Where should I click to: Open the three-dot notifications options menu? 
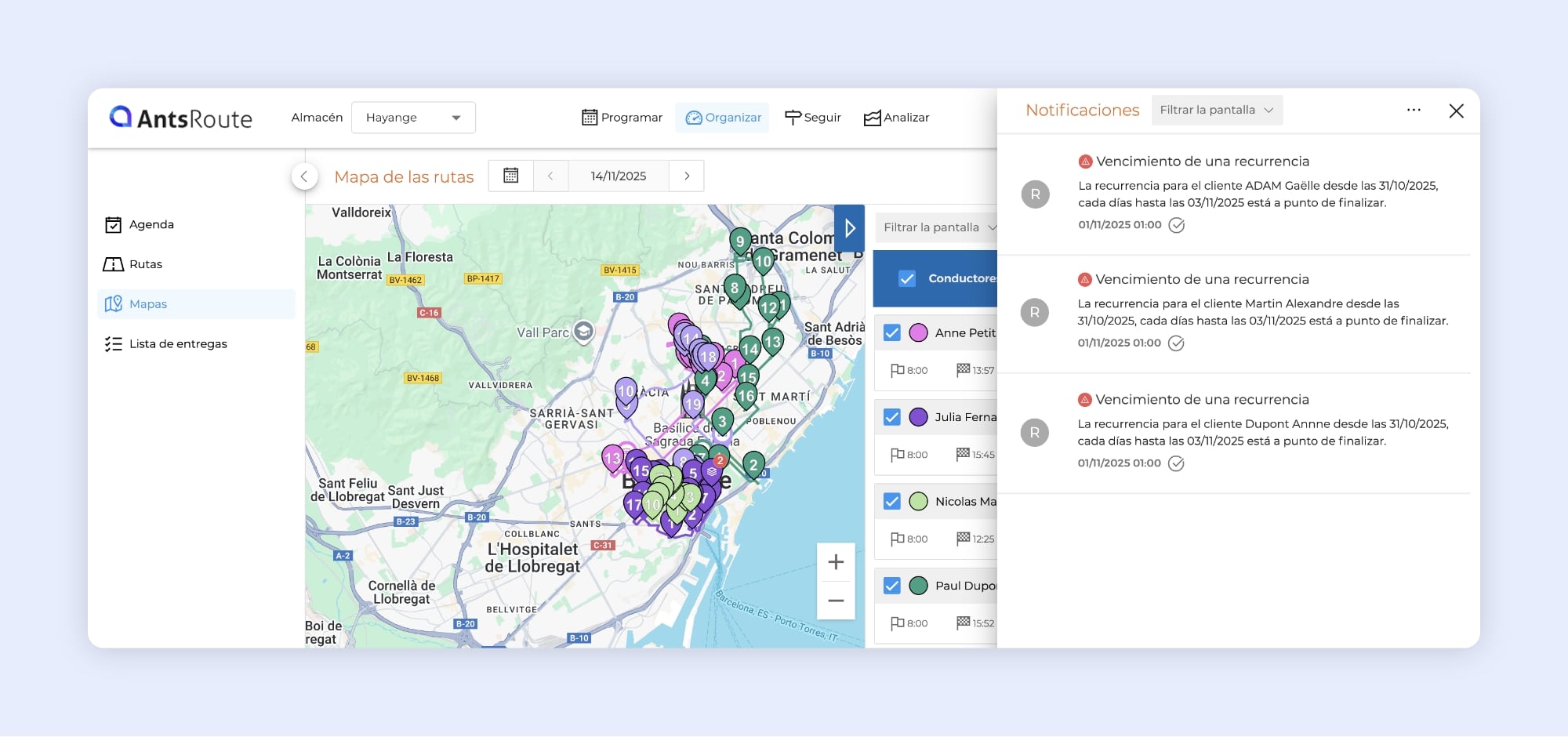pos(1414,111)
